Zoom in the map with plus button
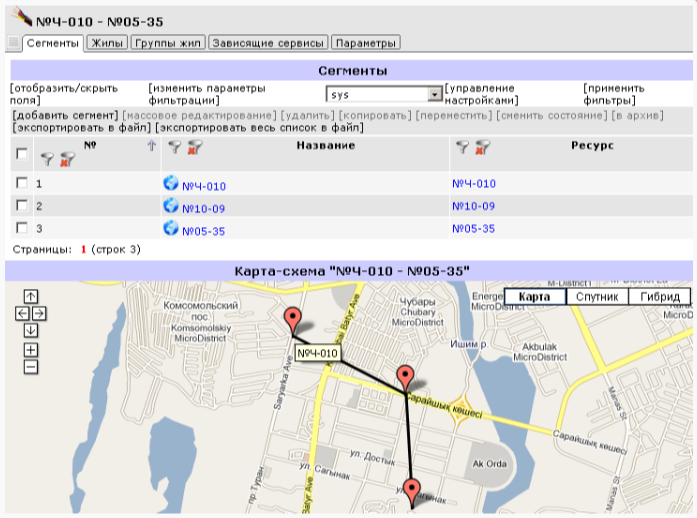 31,350
